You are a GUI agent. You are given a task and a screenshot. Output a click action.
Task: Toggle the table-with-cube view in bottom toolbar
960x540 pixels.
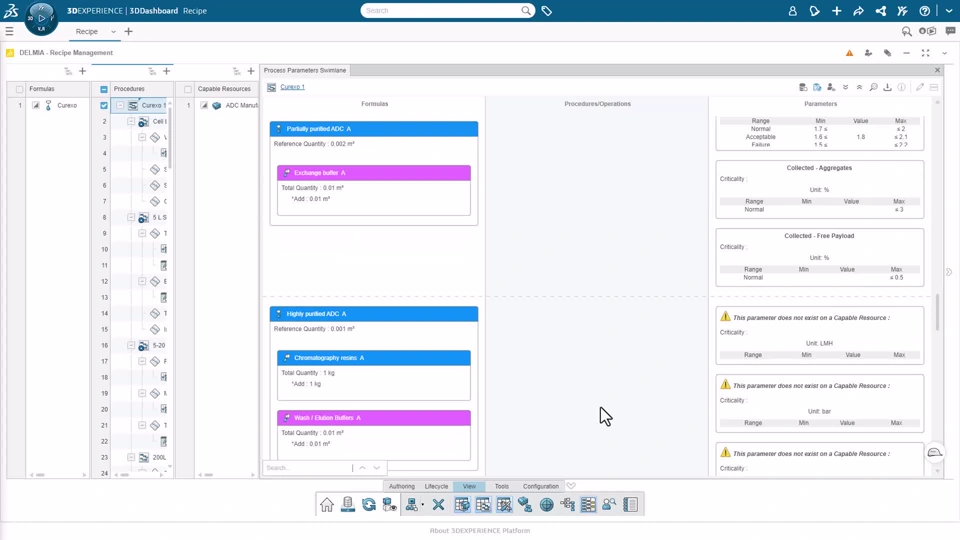coord(462,504)
